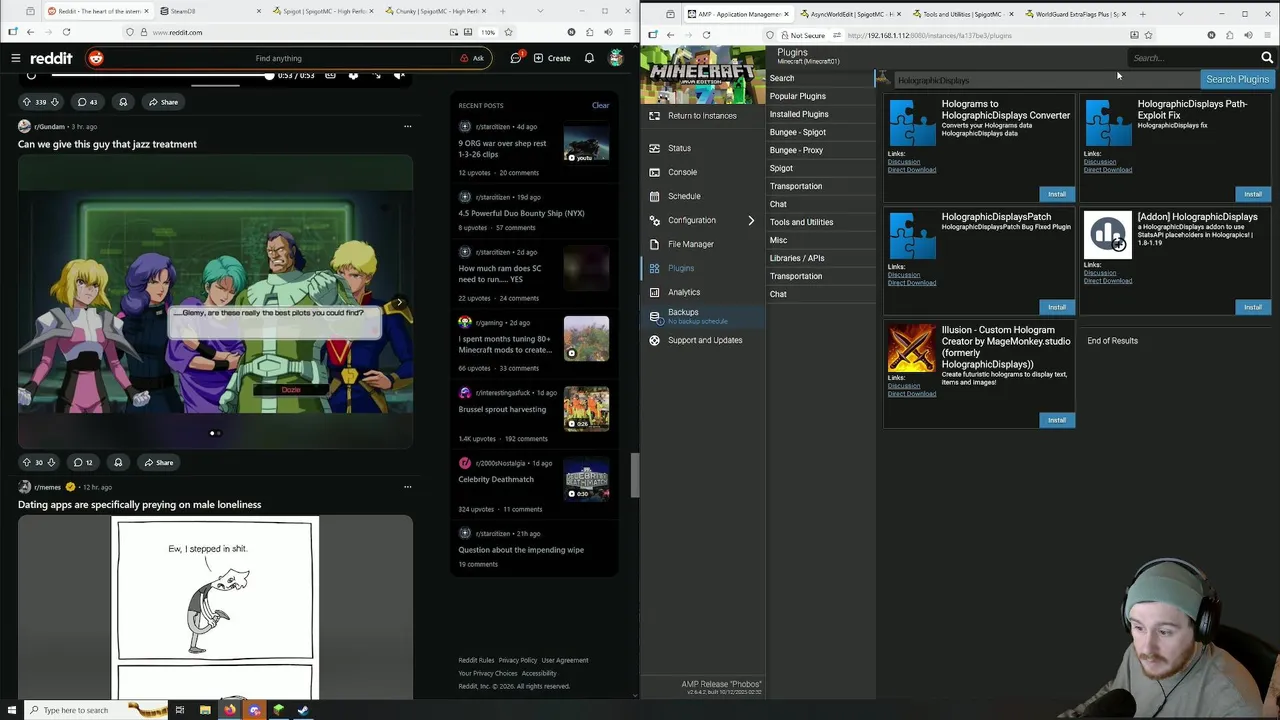This screenshot has width=1280, height=720.
Task: Switch to the AsyncWorldEdit SpigotMC tab
Action: [x=851, y=14]
